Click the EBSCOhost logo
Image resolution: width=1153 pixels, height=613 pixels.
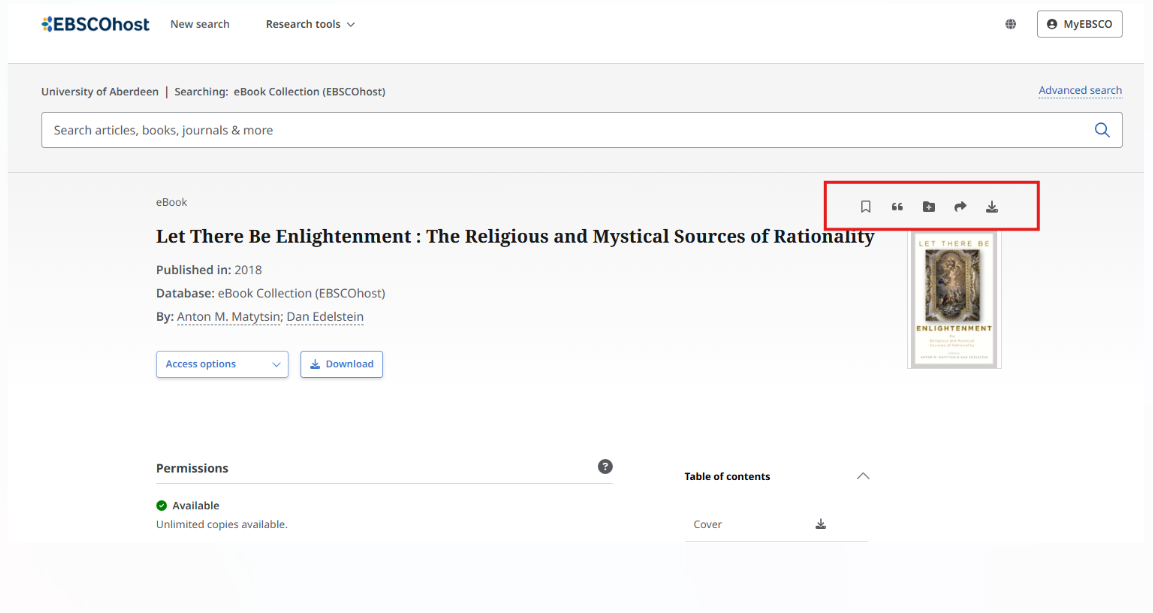click(96, 24)
